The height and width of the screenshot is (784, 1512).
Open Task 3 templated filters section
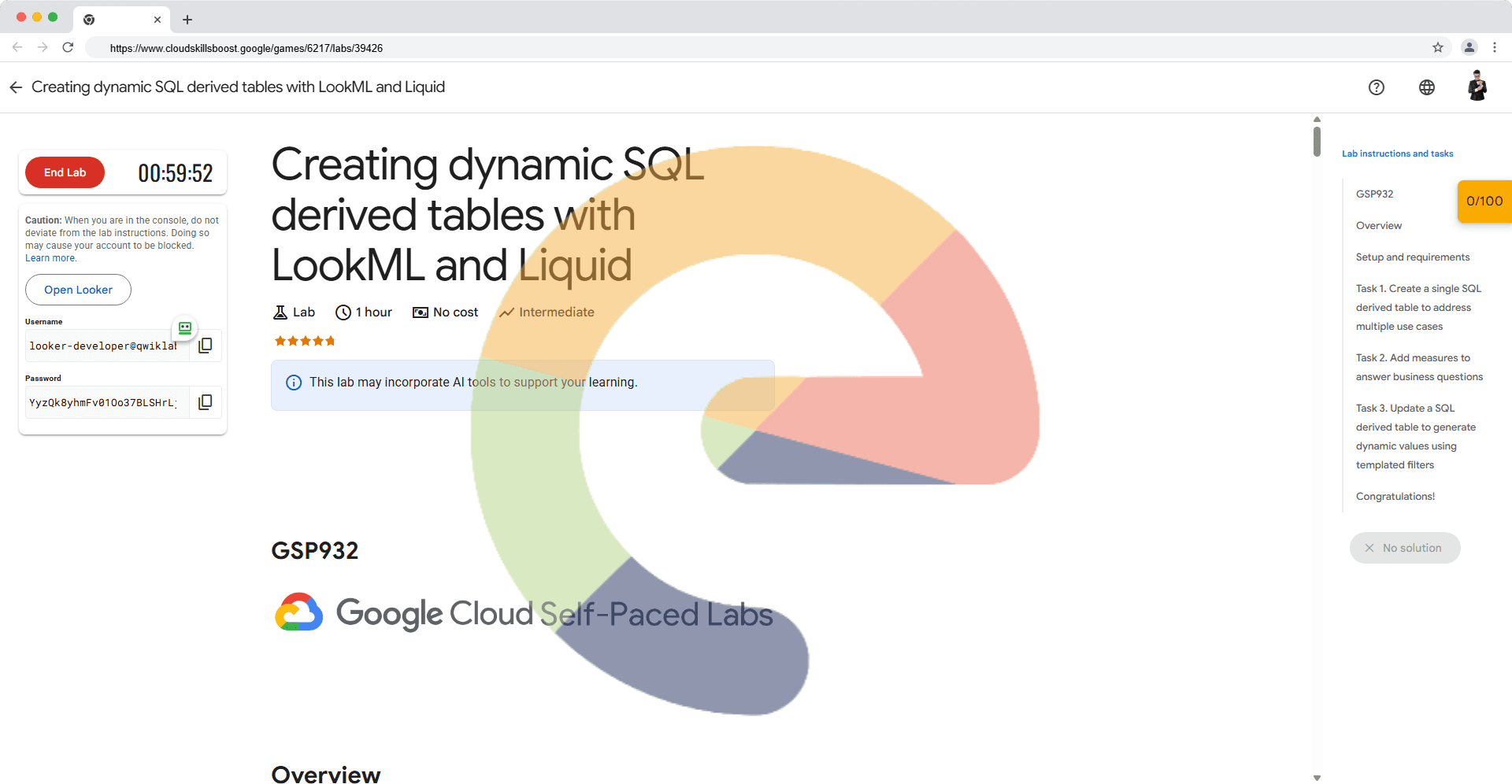point(1415,437)
